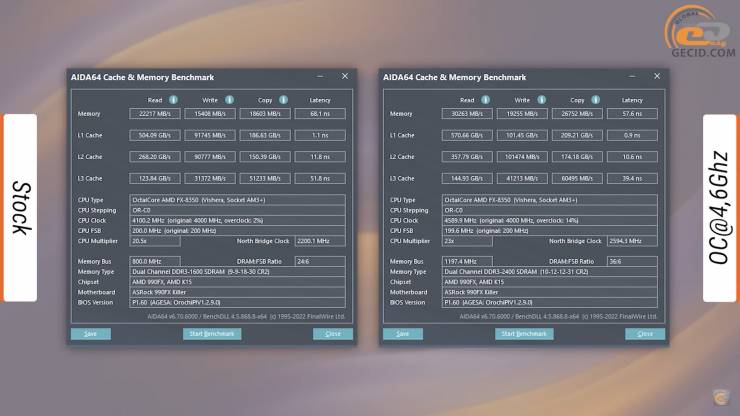Click CPU Multiplier field showing 20.5x
This screenshot has width=740, height=416.
(x=155, y=241)
